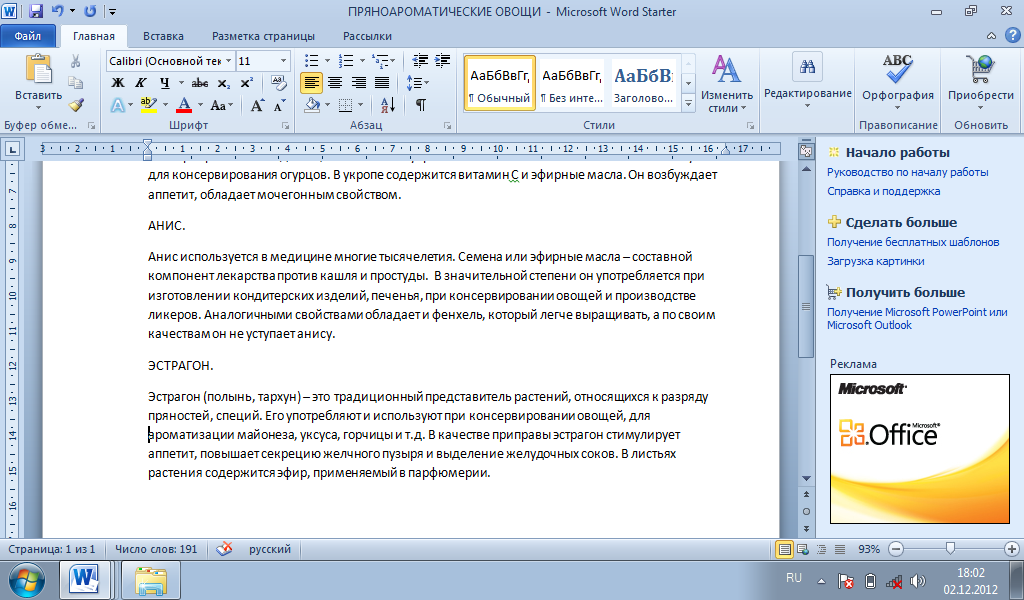Toggle align text left
Screen dimensions: 1024x600
(x=312, y=83)
